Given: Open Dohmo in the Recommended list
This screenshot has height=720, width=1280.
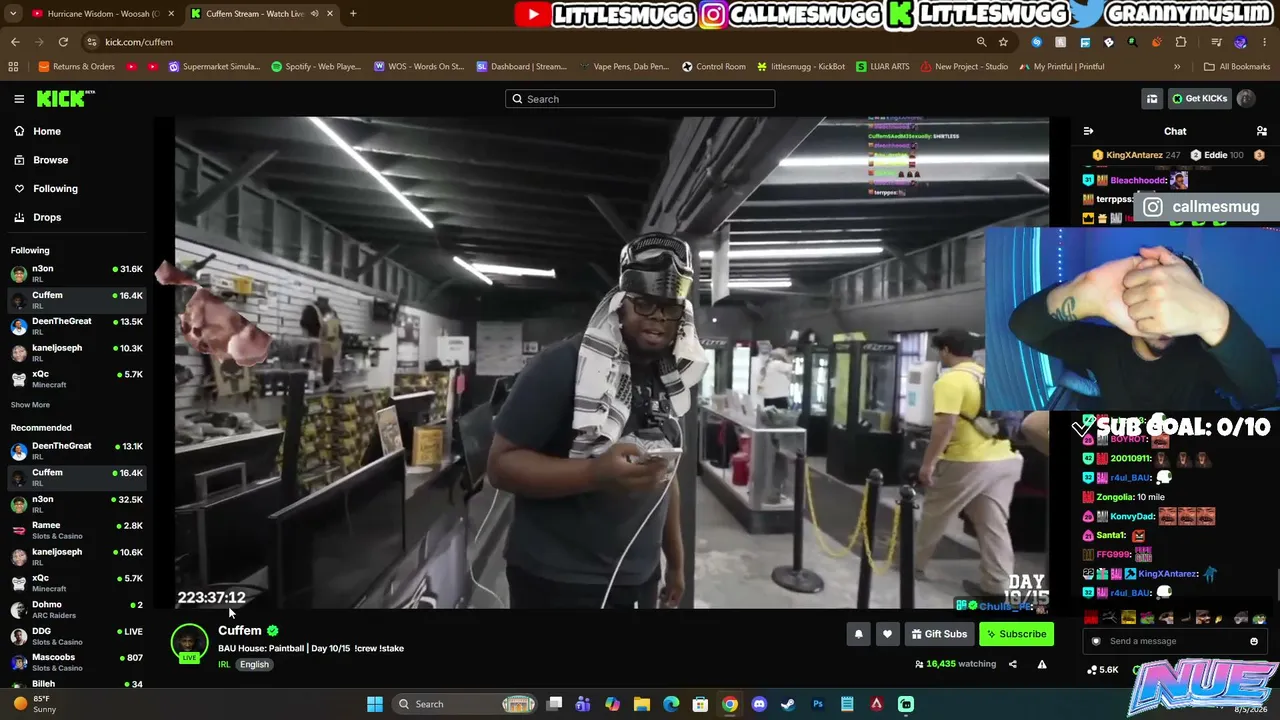Looking at the screenshot, I should click(76, 609).
